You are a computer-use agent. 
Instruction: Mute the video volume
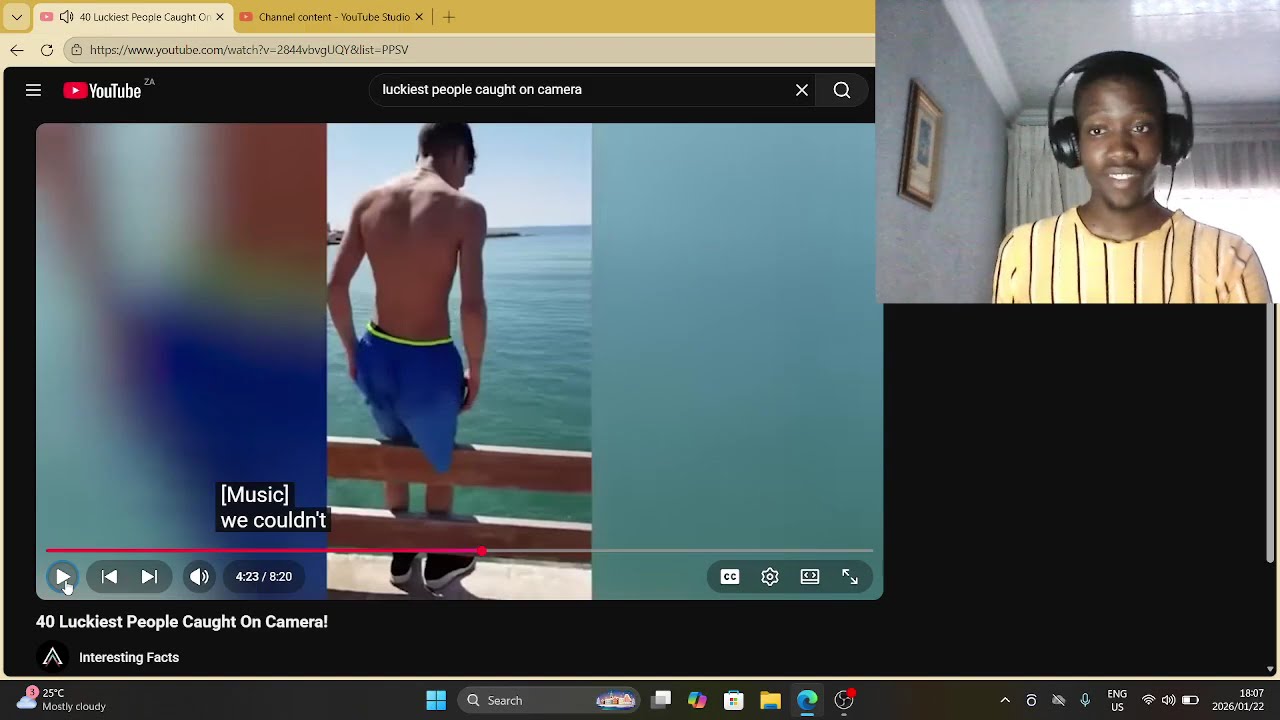point(199,577)
